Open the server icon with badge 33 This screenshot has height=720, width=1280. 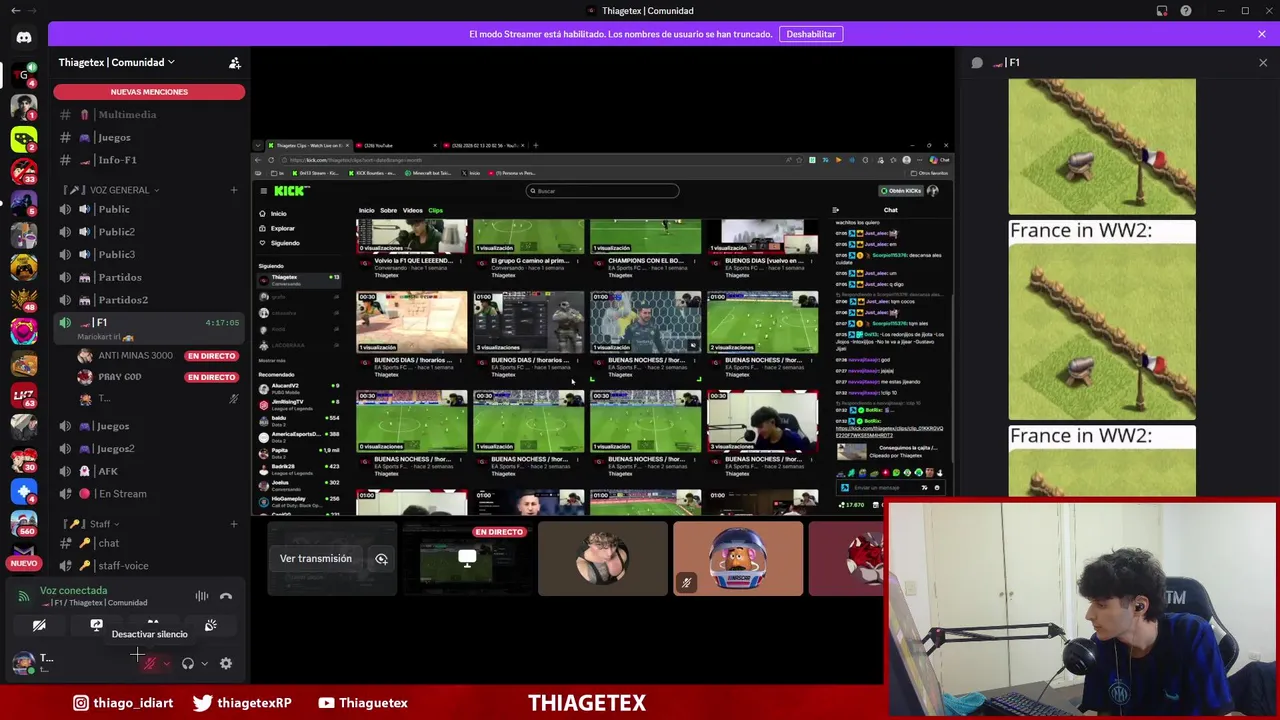pyautogui.click(x=24, y=170)
